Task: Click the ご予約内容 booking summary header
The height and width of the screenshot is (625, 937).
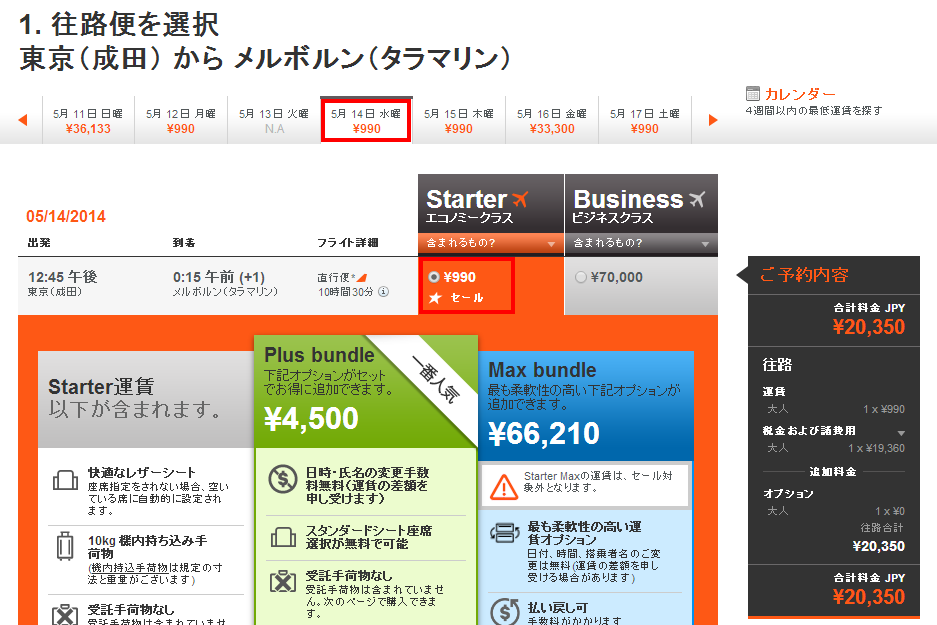Action: [804, 275]
